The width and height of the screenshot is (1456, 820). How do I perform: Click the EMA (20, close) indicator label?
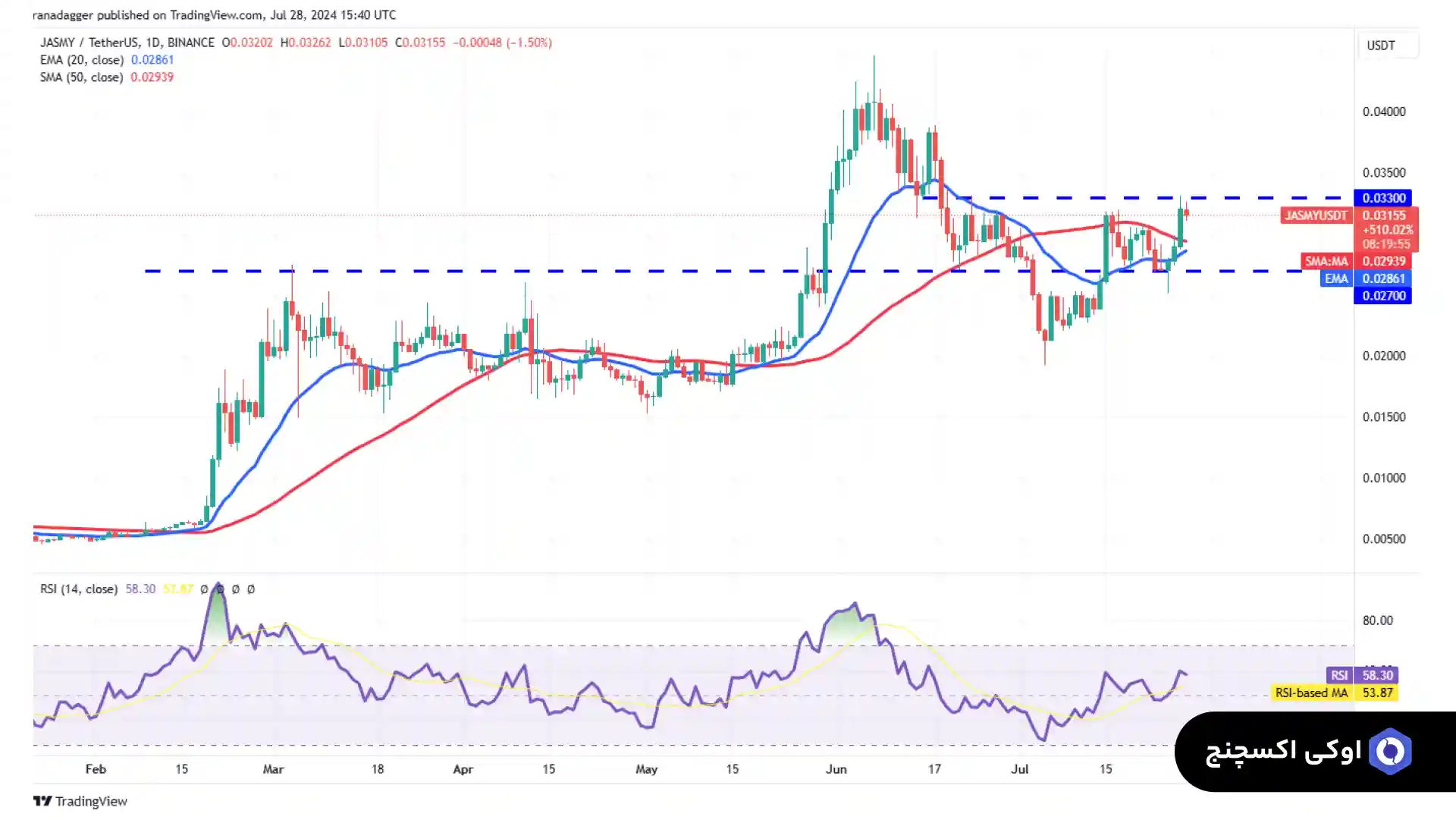click(82, 60)
